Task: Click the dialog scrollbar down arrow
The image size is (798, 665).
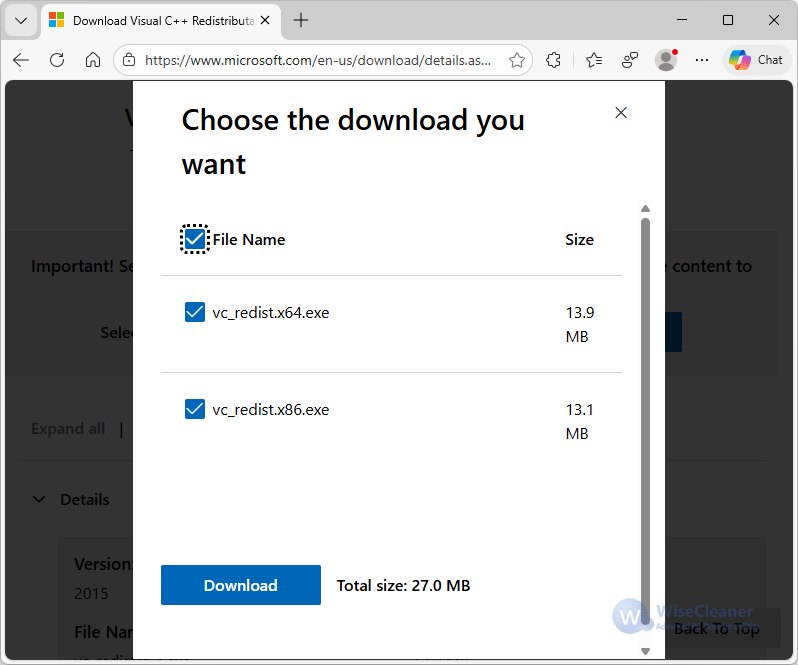Action: click(x=645, y=651)
